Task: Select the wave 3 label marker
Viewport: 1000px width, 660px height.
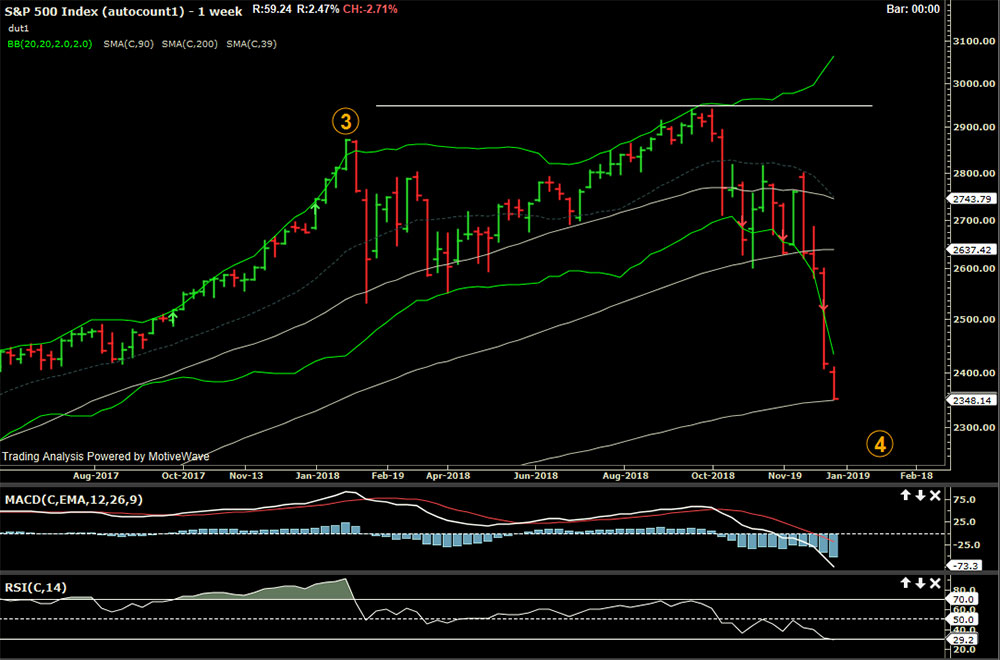Action: 345,122
